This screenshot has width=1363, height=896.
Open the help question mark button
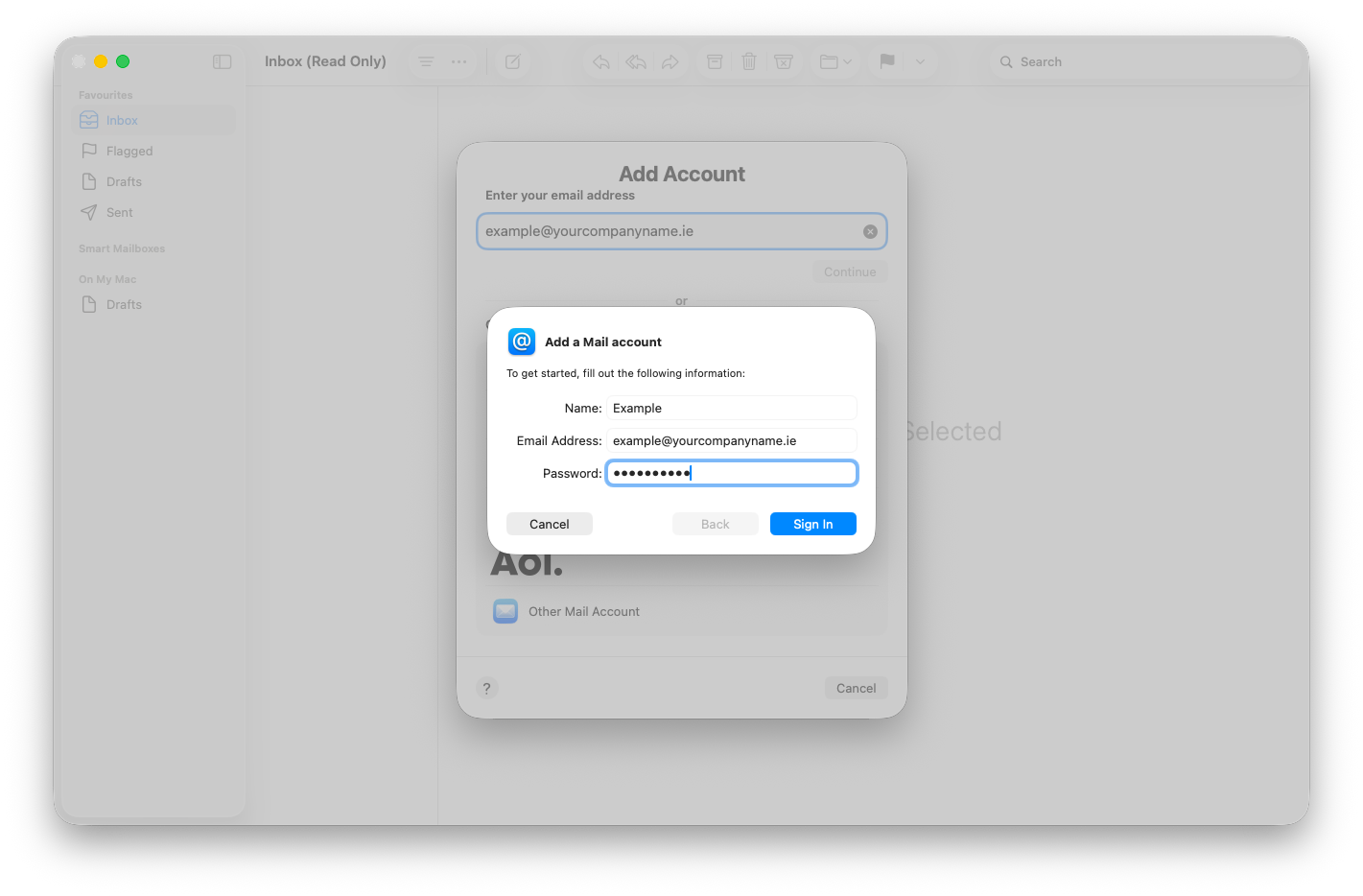point(487,688)
